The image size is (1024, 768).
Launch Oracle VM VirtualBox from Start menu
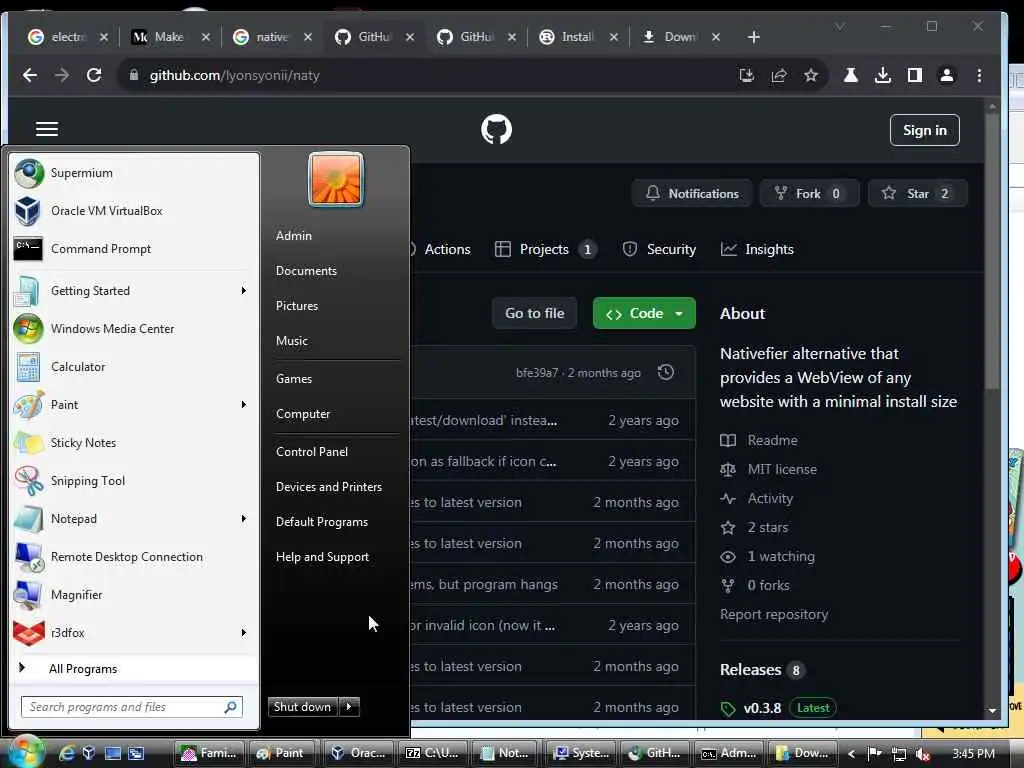pyautogui.click(x=134, y=211)
